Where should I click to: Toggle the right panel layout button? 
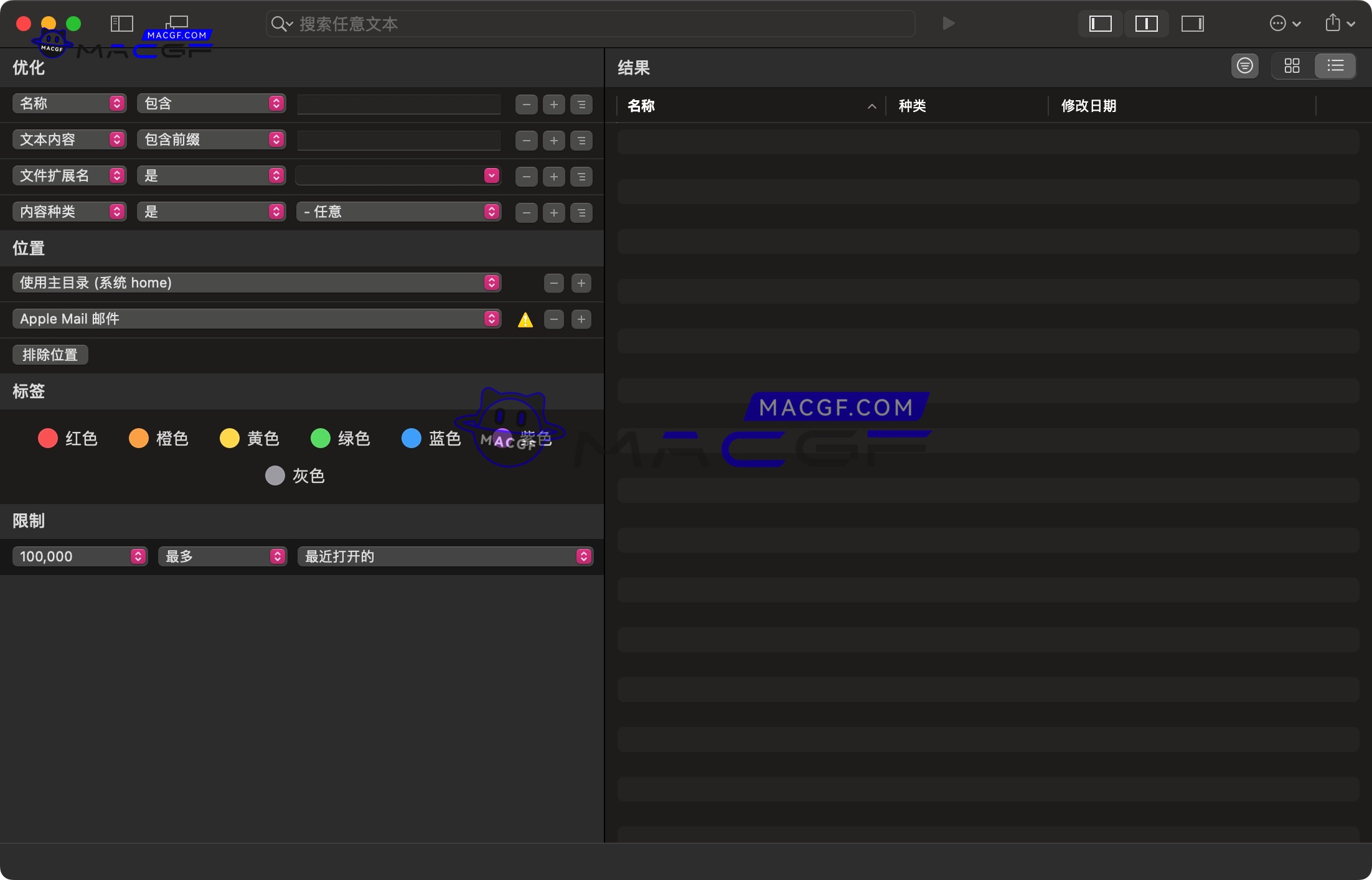point(1193,24)
